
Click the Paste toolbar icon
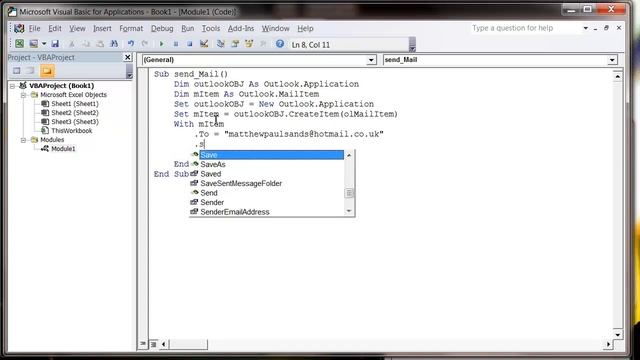click(x=100, y=44)
